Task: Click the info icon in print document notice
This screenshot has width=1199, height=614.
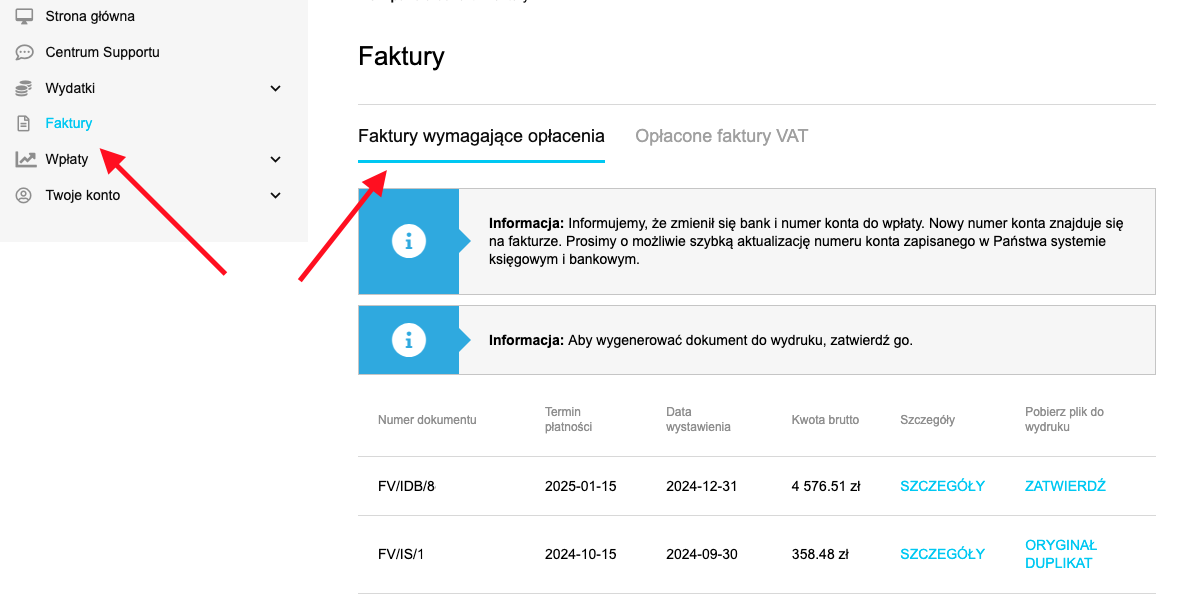Action: click(x=408, y=340)
